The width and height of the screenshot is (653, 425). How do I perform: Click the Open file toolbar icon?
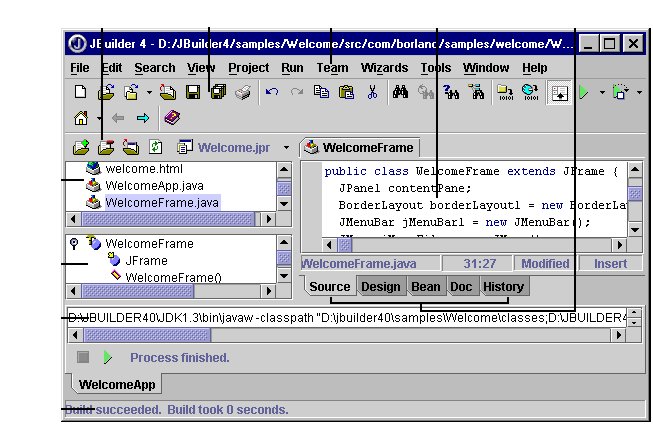[x=106, y=92]
